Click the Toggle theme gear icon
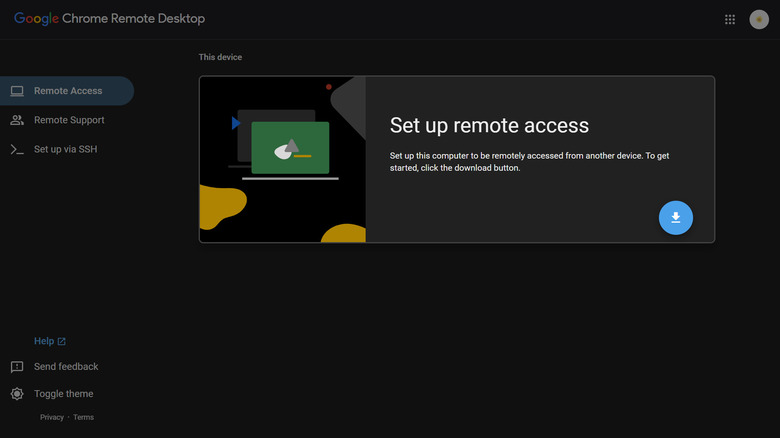Image resolution: width=780 pixels, height=438 pixels. 17,394
